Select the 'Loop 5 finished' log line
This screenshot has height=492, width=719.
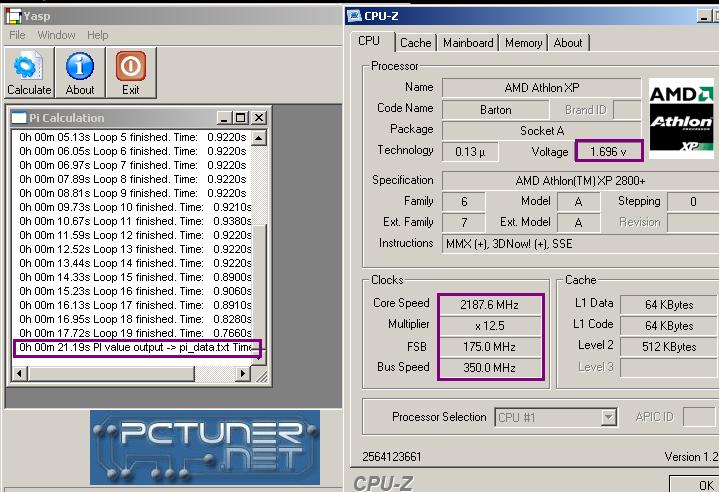(x=133, y=137)
